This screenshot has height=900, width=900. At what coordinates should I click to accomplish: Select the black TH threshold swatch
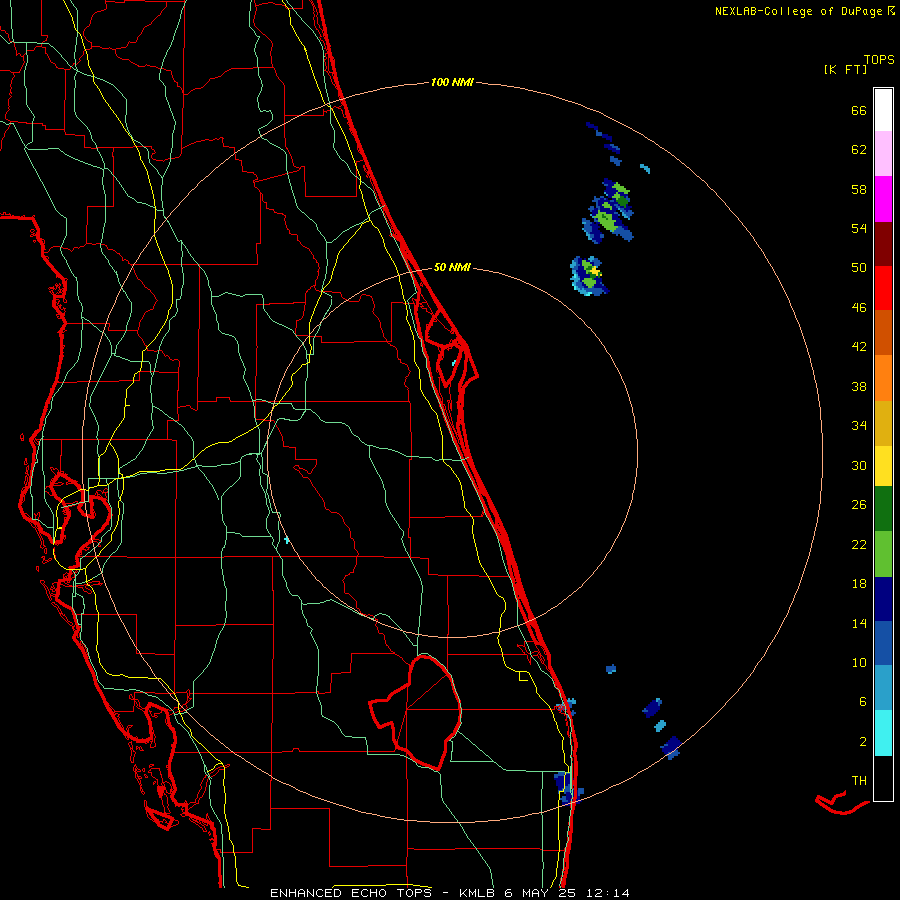click(883, 778)
